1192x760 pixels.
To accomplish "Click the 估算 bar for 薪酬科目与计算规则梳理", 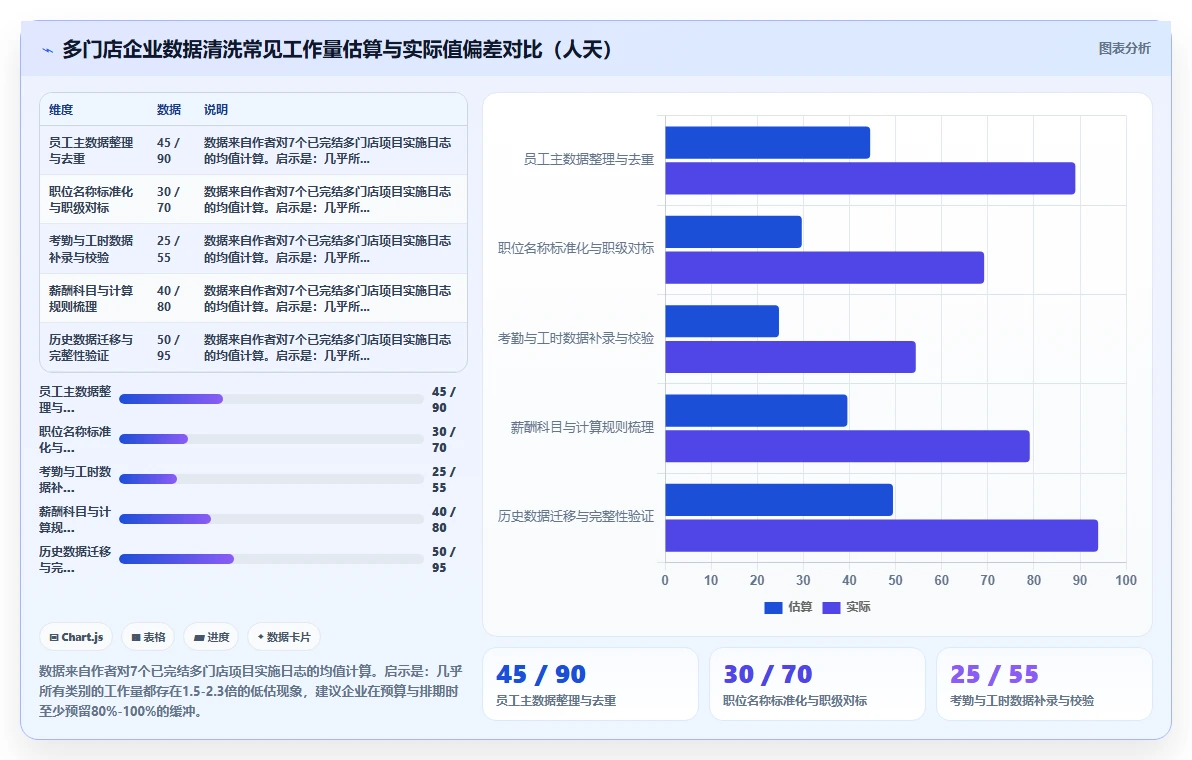I will (x=756, y=410).
